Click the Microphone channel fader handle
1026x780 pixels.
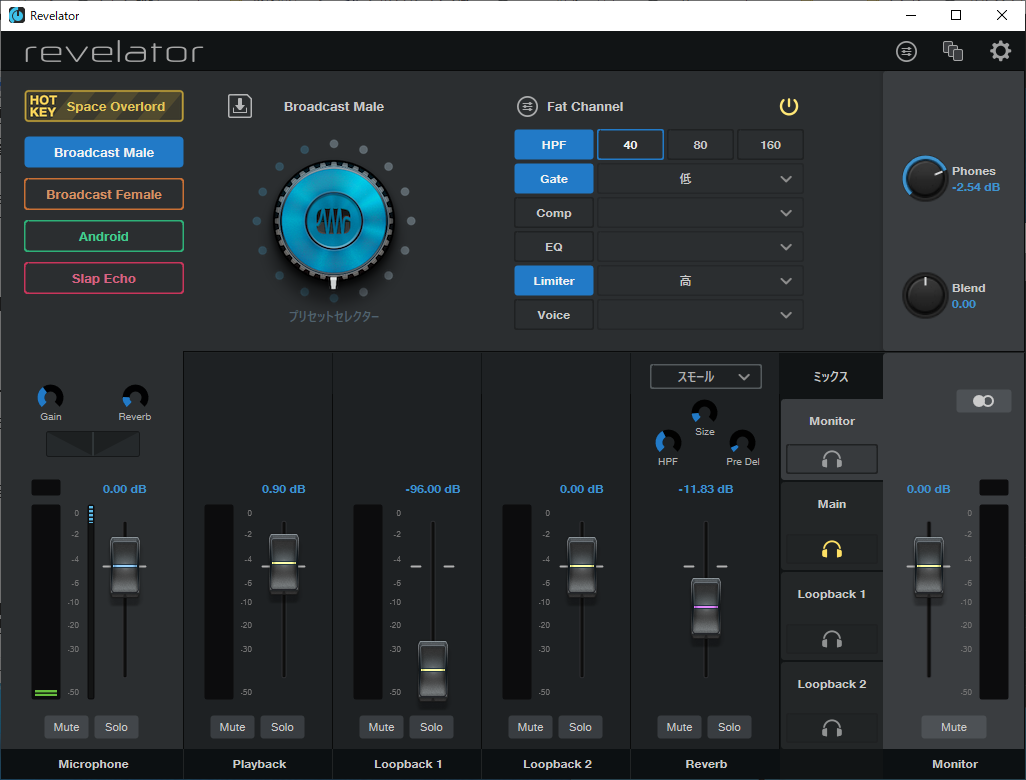[x=124, y=566]
